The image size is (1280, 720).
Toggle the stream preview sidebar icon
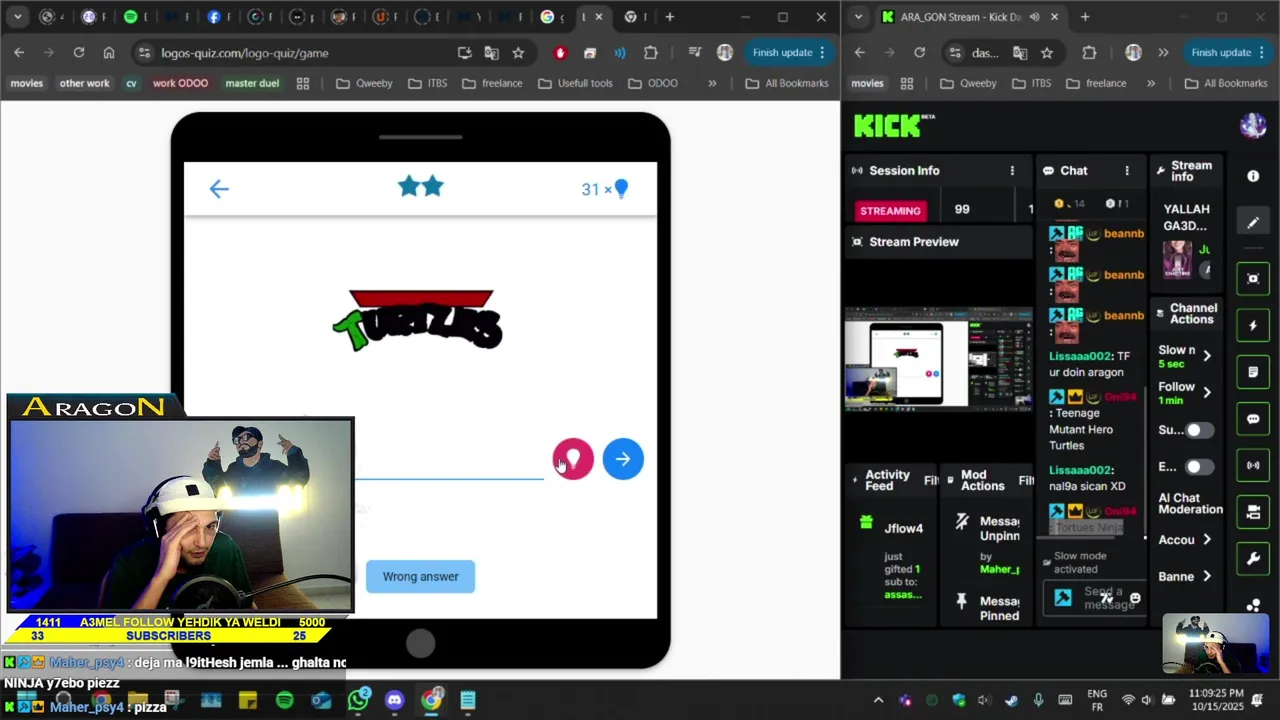[x=1253, y=279]
